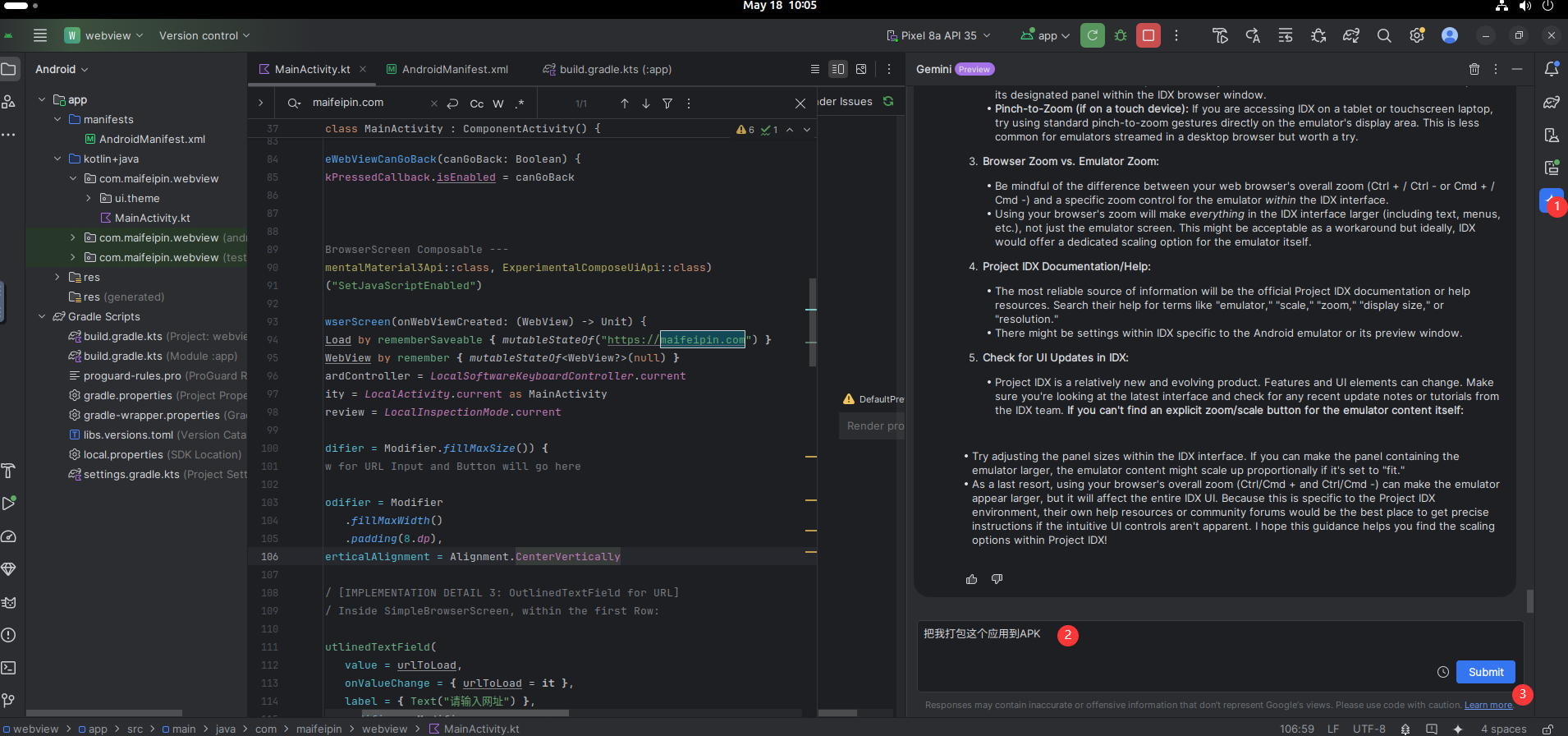Toggle whole Words (W) search option
The height and width of the screenshot is (736, 1568).
tap(498, 103)
